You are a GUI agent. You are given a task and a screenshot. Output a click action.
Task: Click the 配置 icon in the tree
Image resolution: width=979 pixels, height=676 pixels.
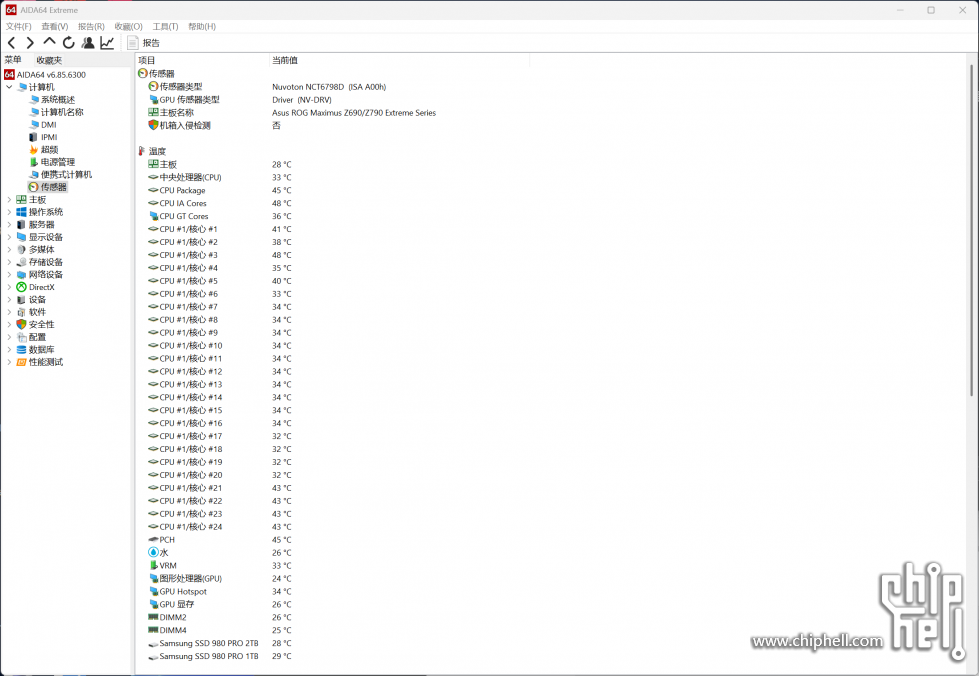pos(21,336)
